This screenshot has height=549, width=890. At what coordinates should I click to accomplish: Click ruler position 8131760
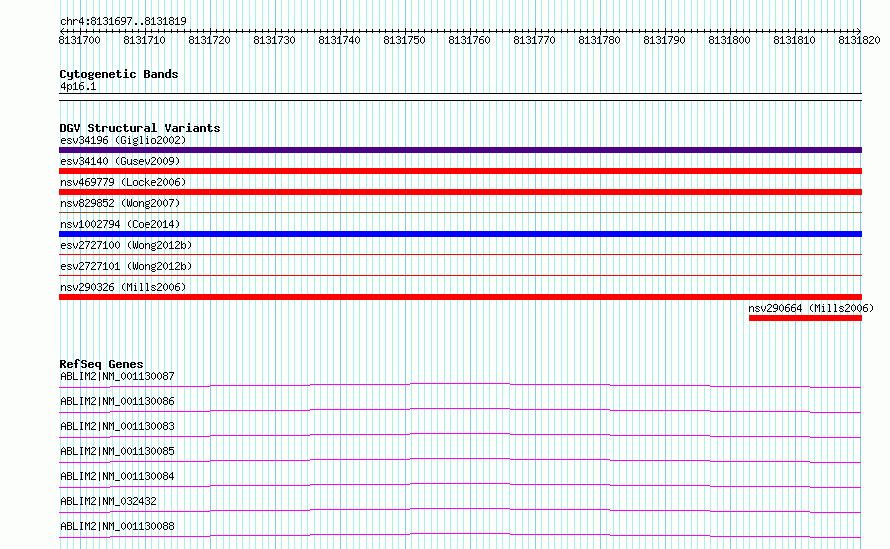tap(469, 40)
